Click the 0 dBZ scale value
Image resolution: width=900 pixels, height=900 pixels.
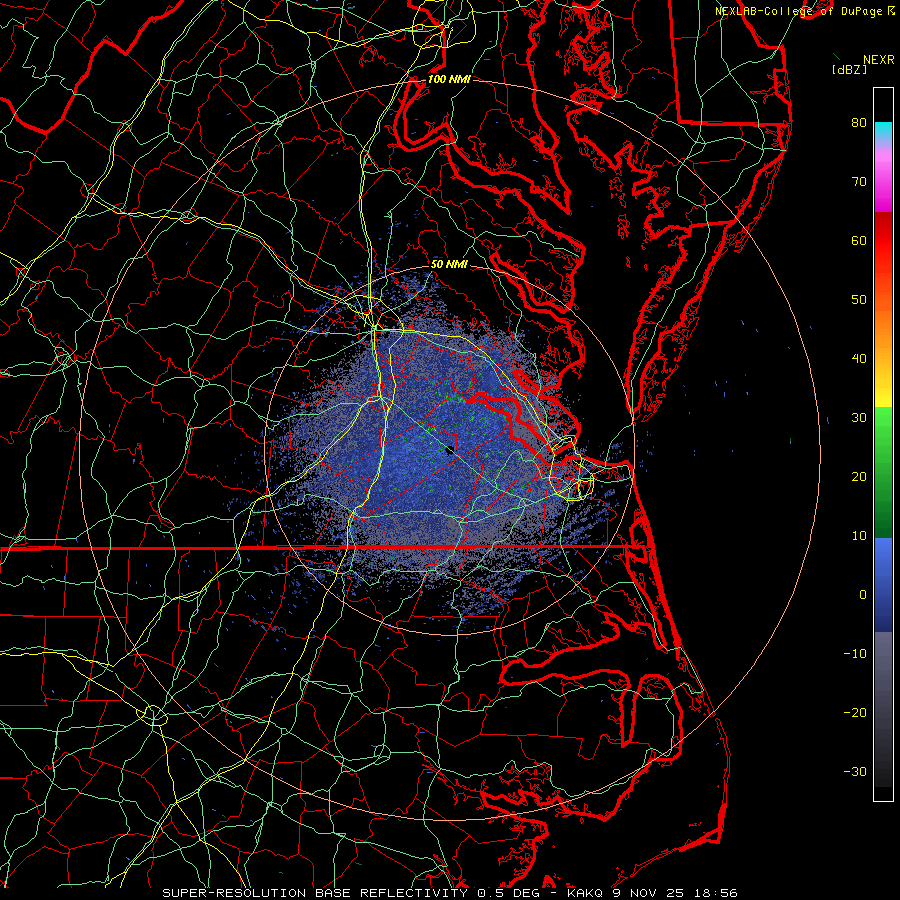pyautogui.click(x=861, y=594)
